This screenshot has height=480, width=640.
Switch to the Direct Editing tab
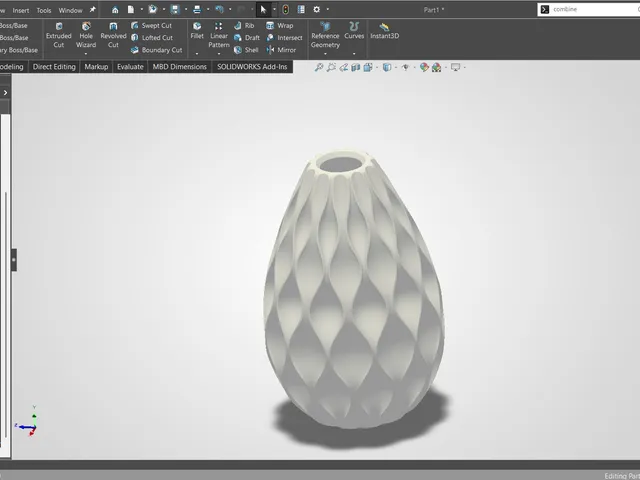tap(54, 67)
